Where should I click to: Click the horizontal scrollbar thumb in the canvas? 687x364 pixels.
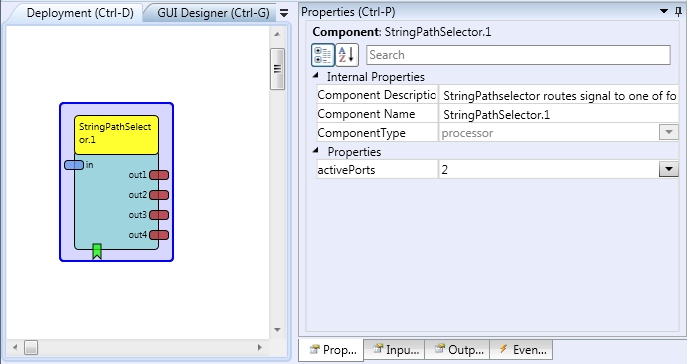pyautogui.click(x=31, y=347)
